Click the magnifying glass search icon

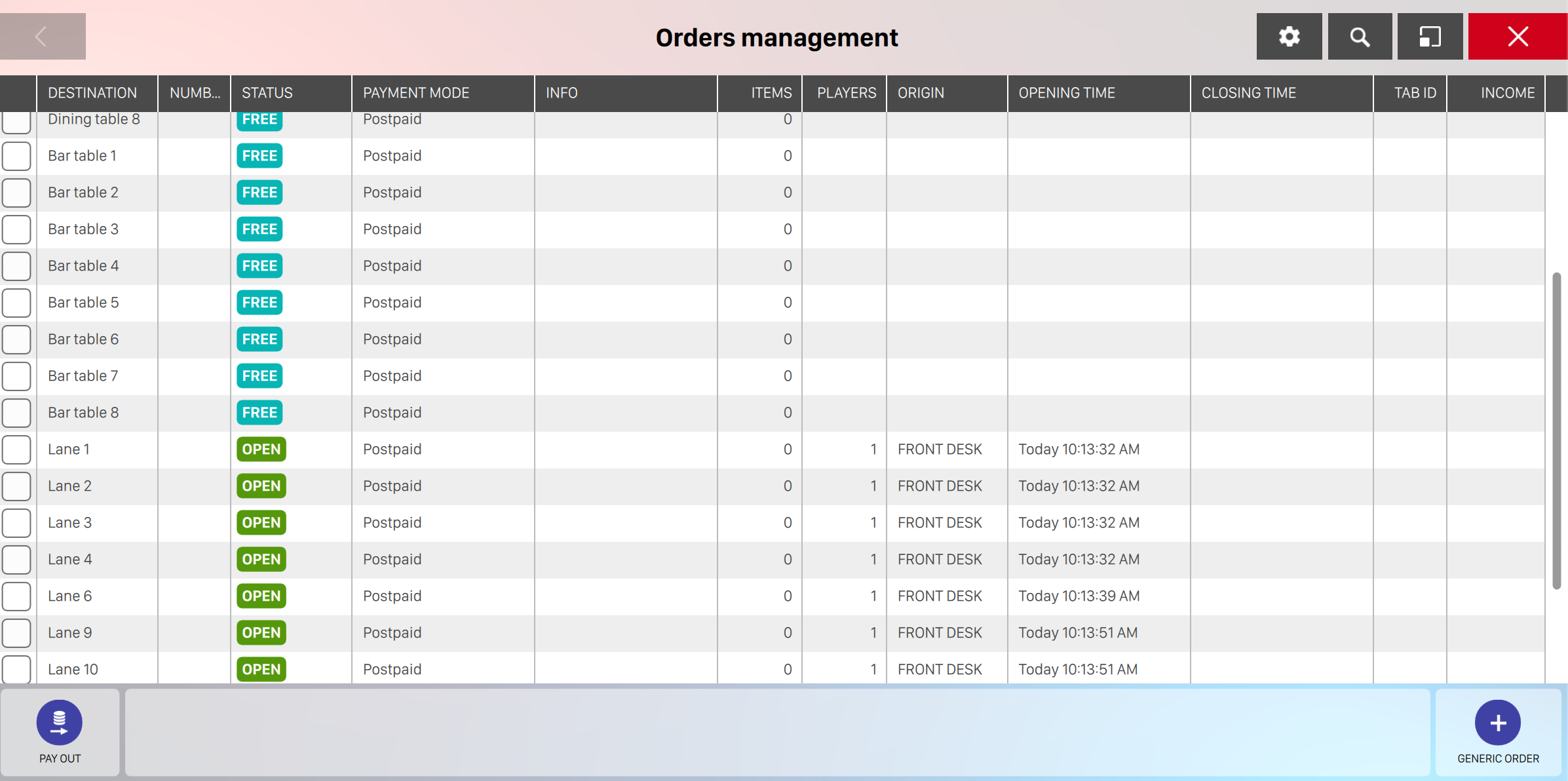1360,37
